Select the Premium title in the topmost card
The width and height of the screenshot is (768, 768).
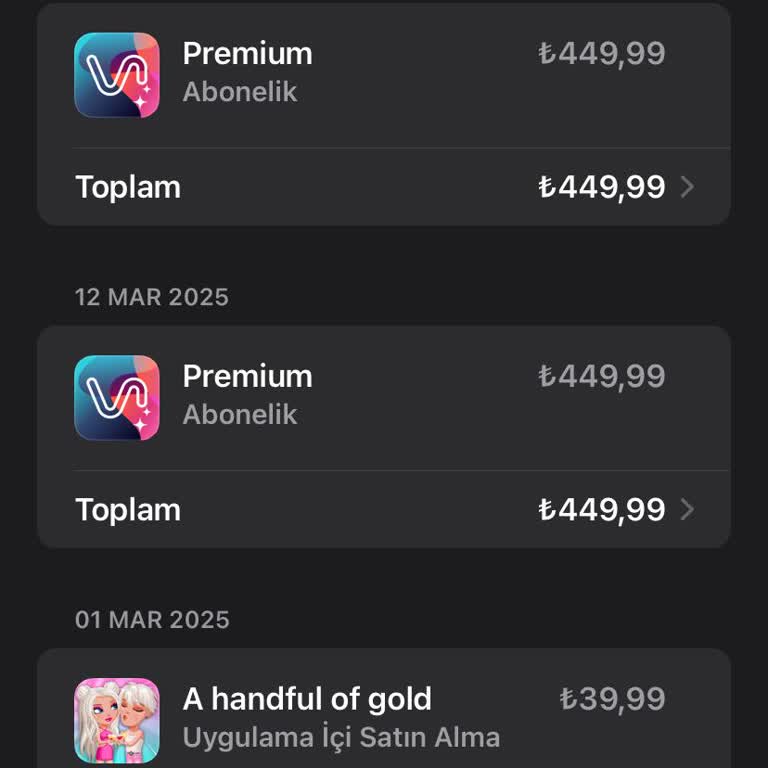[x=247, y=54]
